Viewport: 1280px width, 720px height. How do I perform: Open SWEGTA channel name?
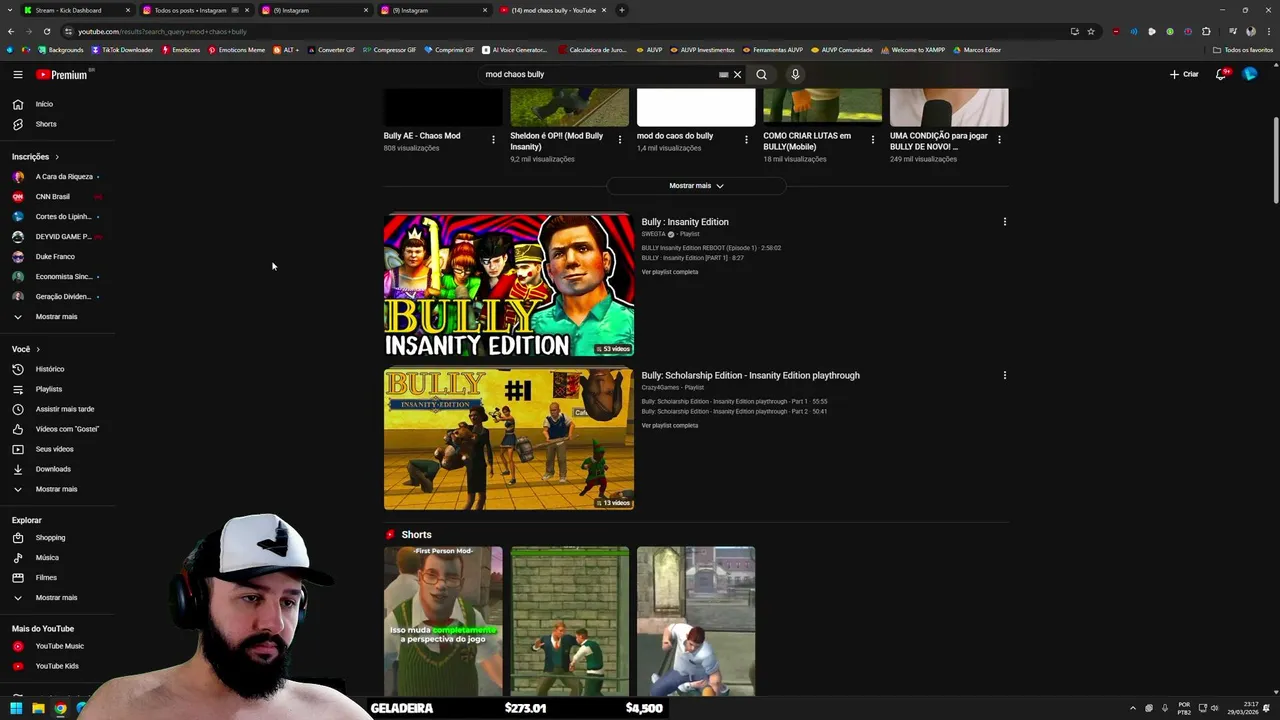pyautogui.click(x=654, y=234)
